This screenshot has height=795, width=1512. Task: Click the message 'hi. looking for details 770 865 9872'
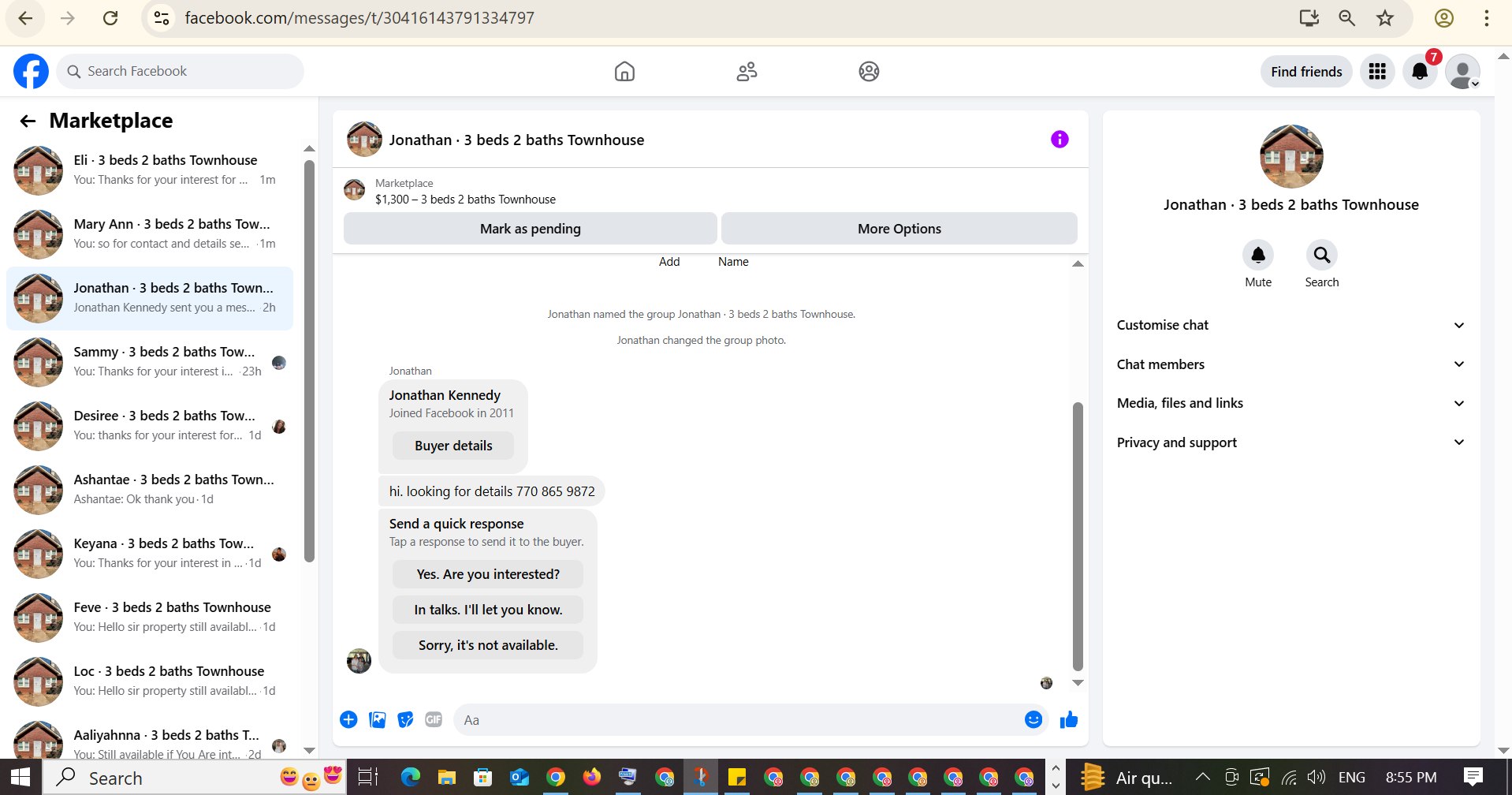(492, 491)
